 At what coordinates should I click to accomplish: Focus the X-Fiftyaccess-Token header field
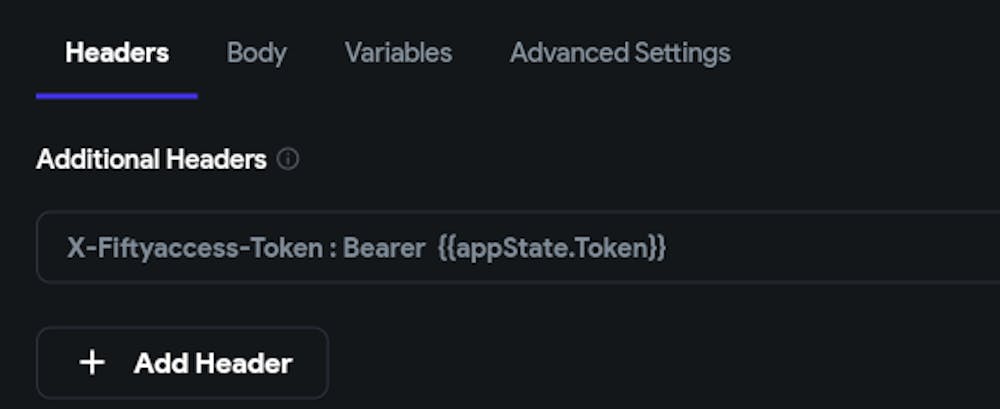[x=518, y=247]
